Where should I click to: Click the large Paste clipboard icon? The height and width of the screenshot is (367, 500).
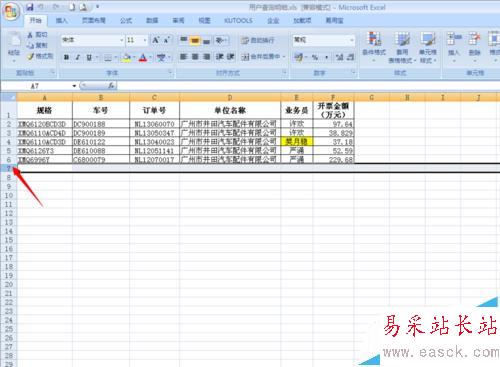pyautogui.click(x=14, y=39)
